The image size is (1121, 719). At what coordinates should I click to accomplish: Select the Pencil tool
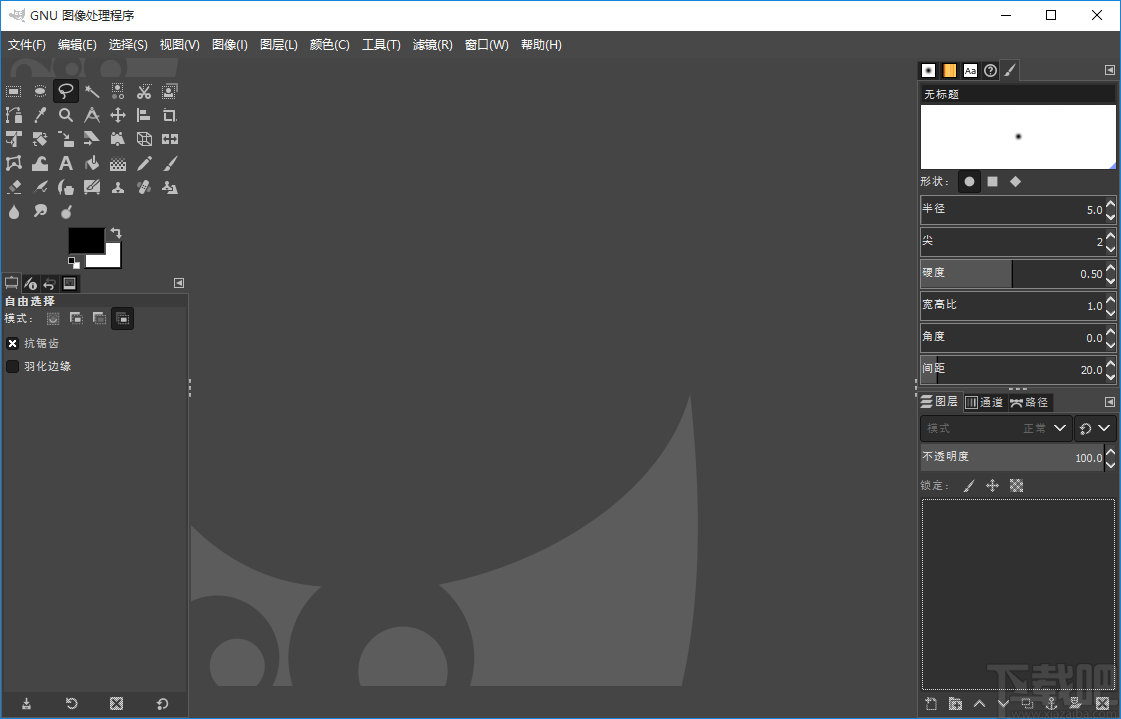144,164
